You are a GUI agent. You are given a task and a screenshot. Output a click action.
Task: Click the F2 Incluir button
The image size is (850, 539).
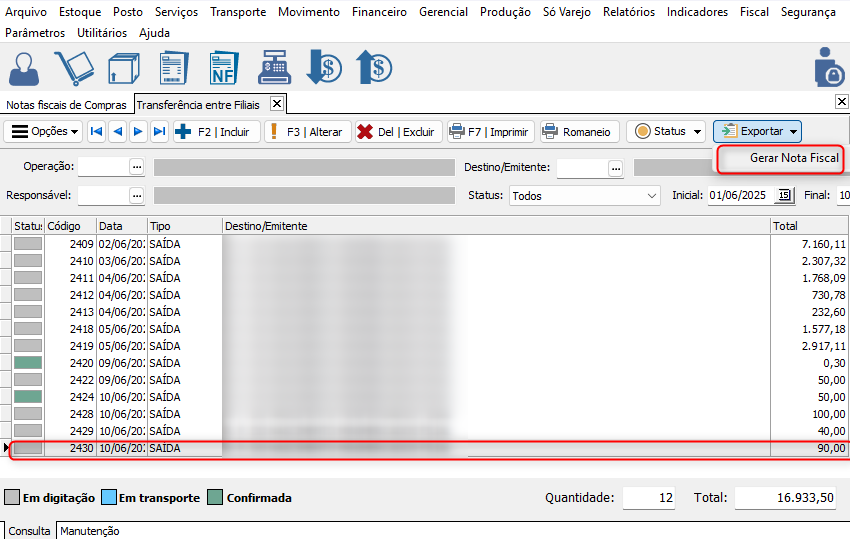[216, 132]
